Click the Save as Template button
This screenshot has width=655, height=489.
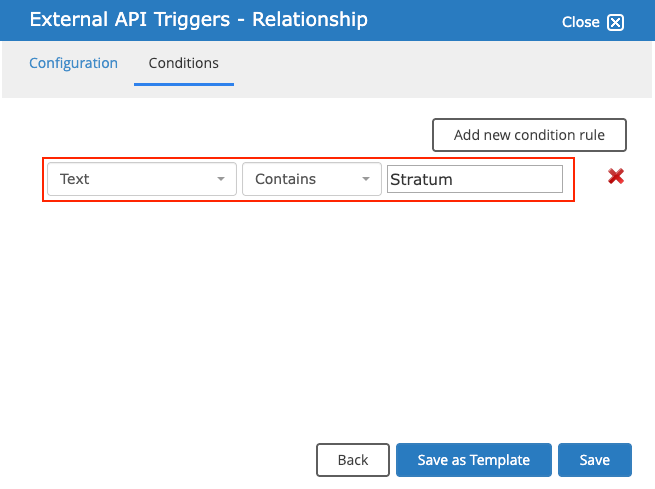pyautogui.click(x=474, y=460)
